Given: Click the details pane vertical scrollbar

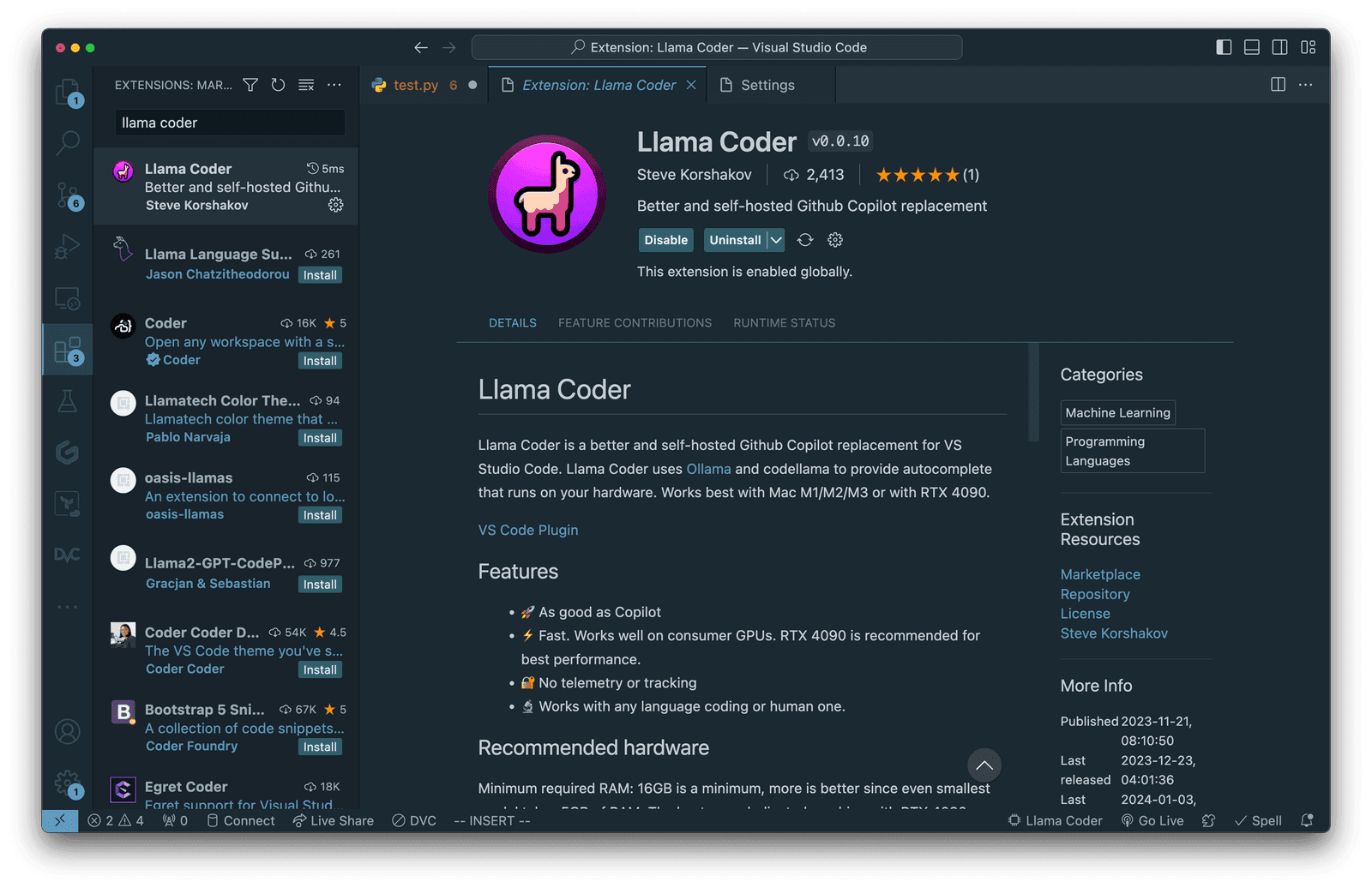Looking at the screenshot, I should click(x=1033, y=393).
